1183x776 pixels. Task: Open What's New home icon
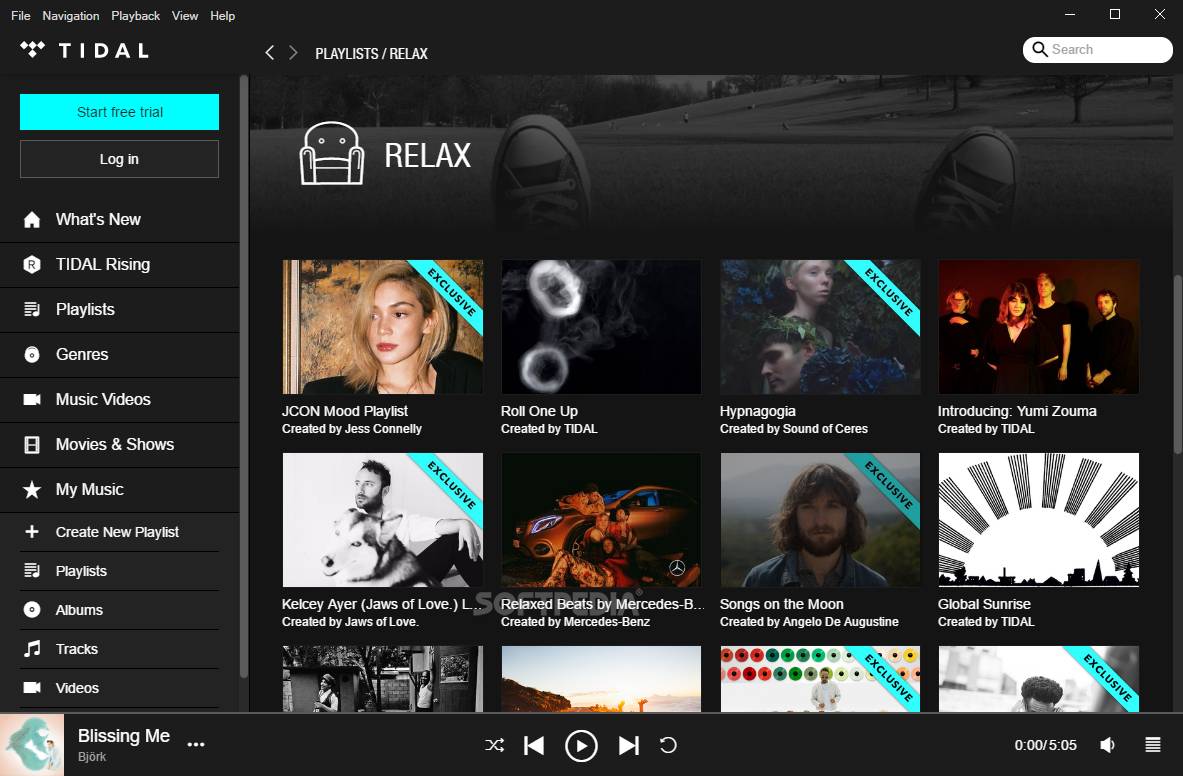tap(32, 219)
